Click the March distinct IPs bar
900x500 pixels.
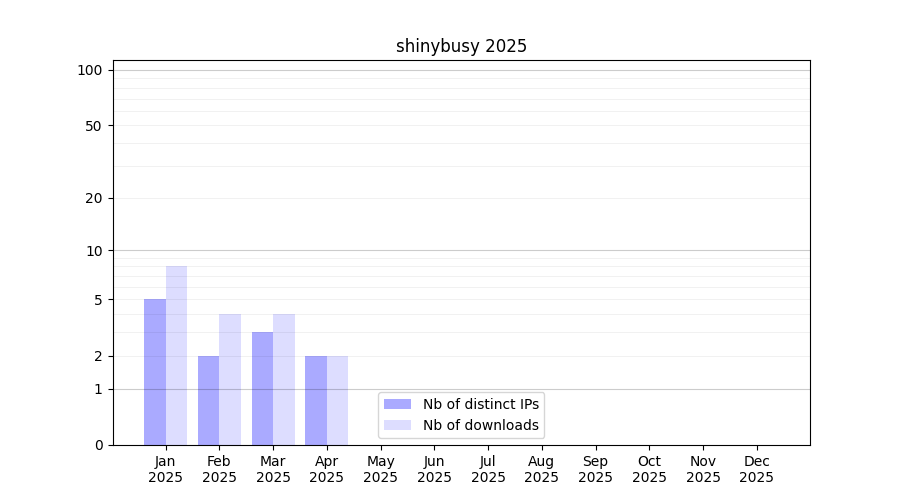[262, 388]
